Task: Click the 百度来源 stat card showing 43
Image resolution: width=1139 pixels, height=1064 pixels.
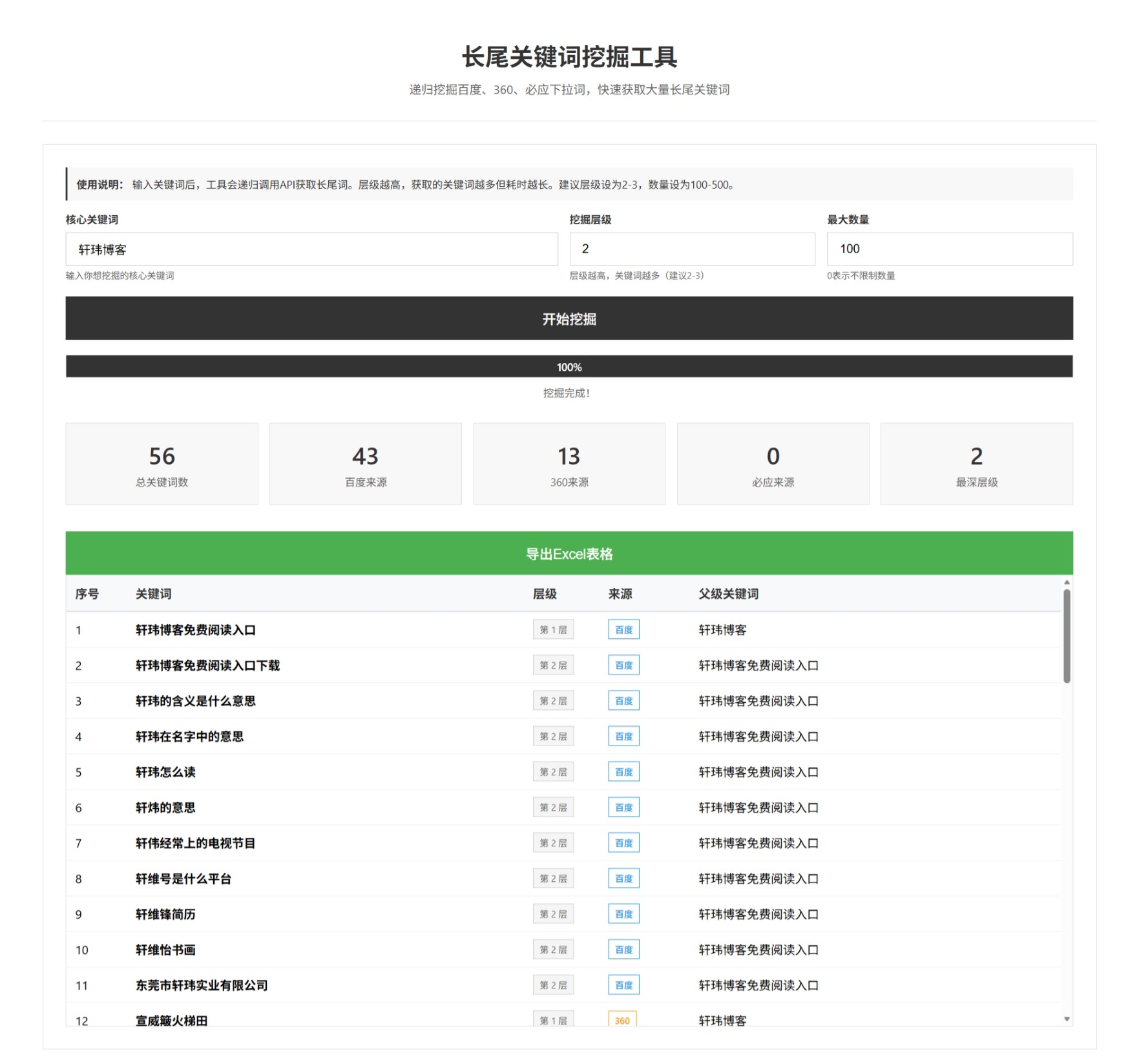Action: pyautogui.click(x=365, y=464)
